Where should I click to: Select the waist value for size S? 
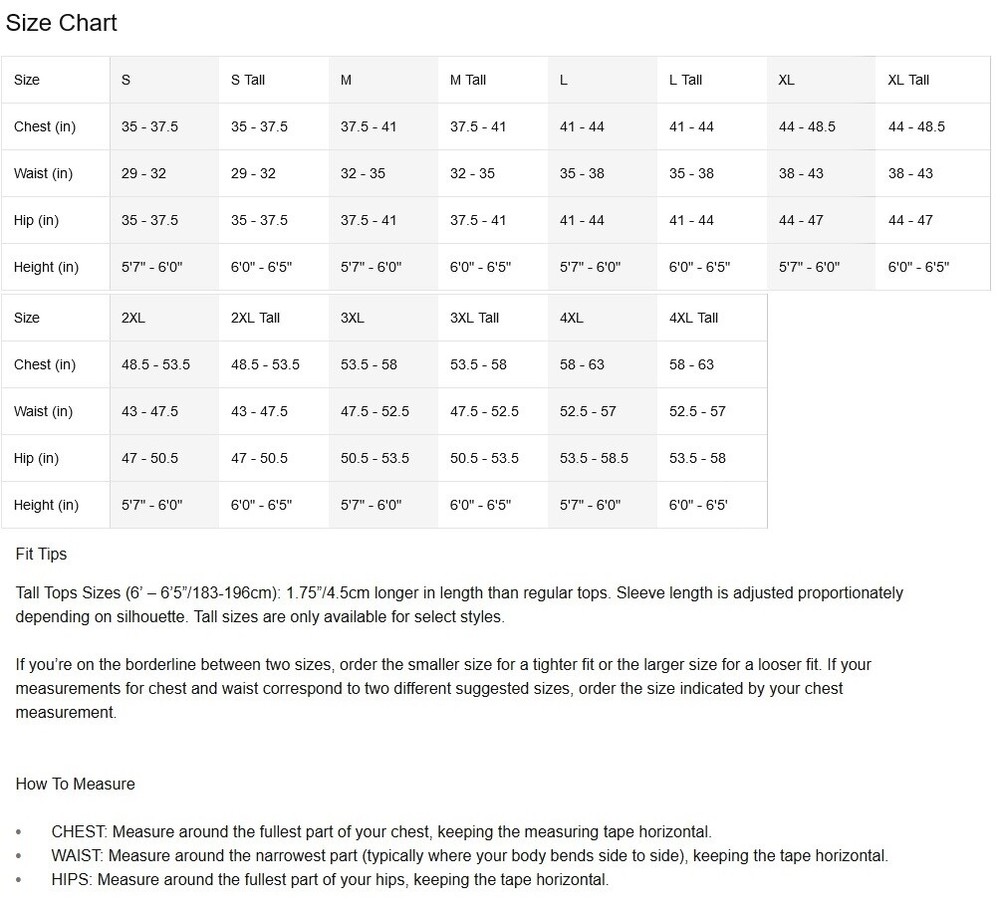pyautogui.click(x=144, y=173)
